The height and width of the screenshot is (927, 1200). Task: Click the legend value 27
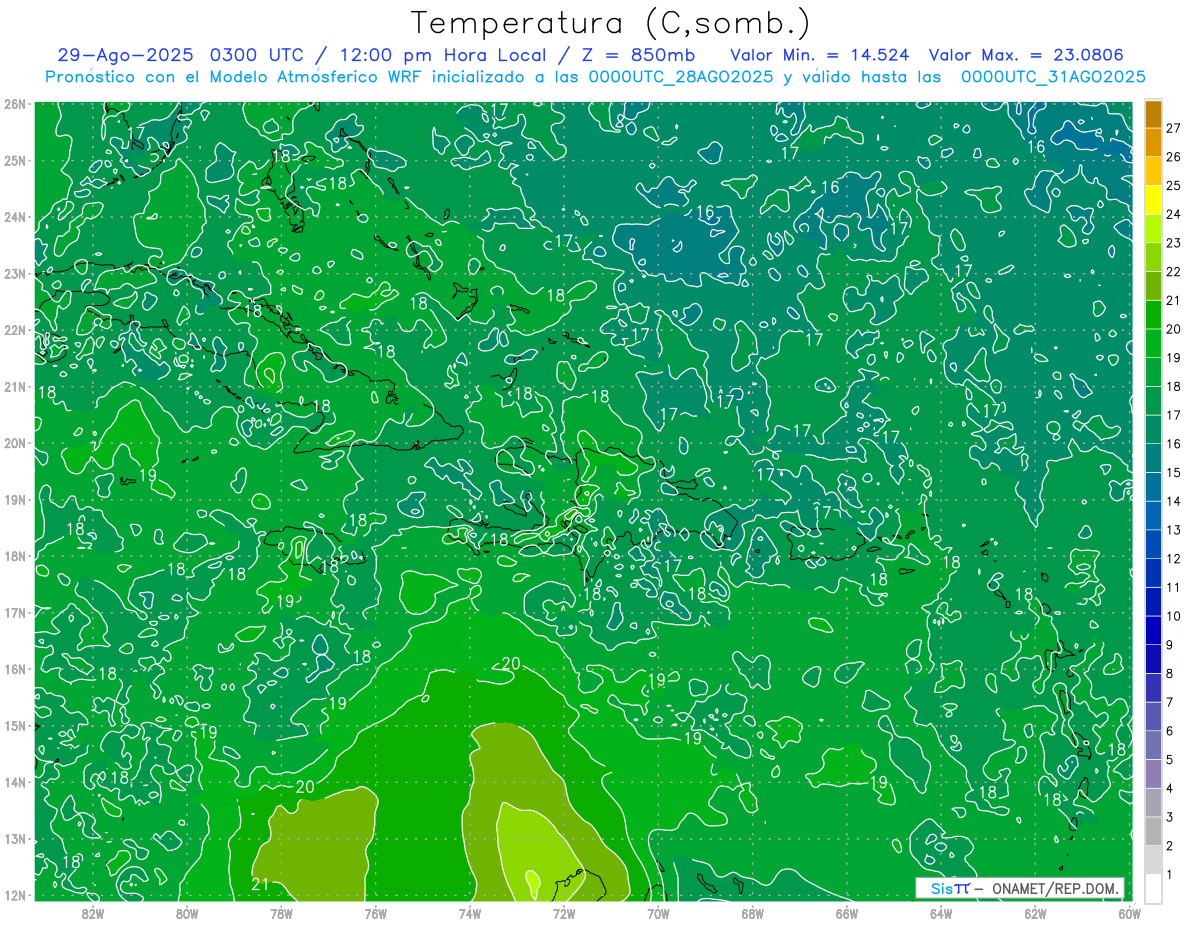[1173, 128]
